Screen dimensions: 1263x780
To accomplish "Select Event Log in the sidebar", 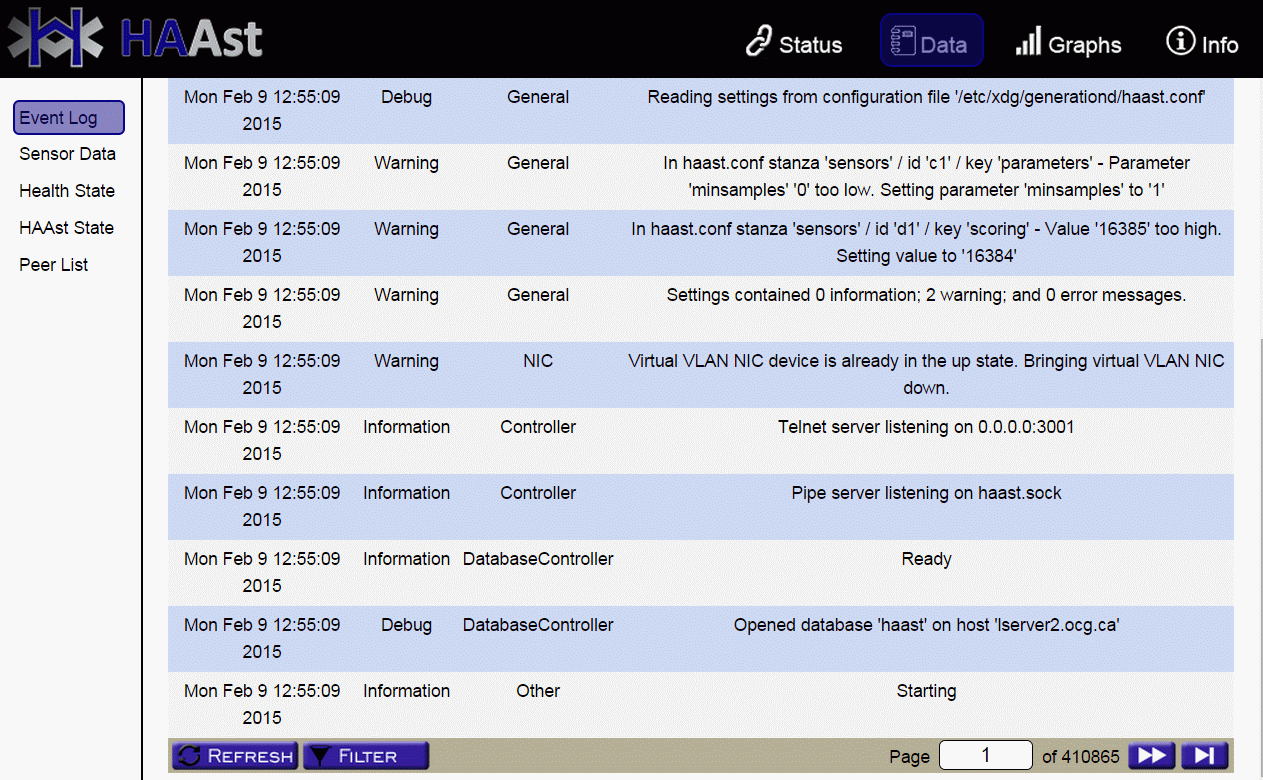I will coord(68,117).
